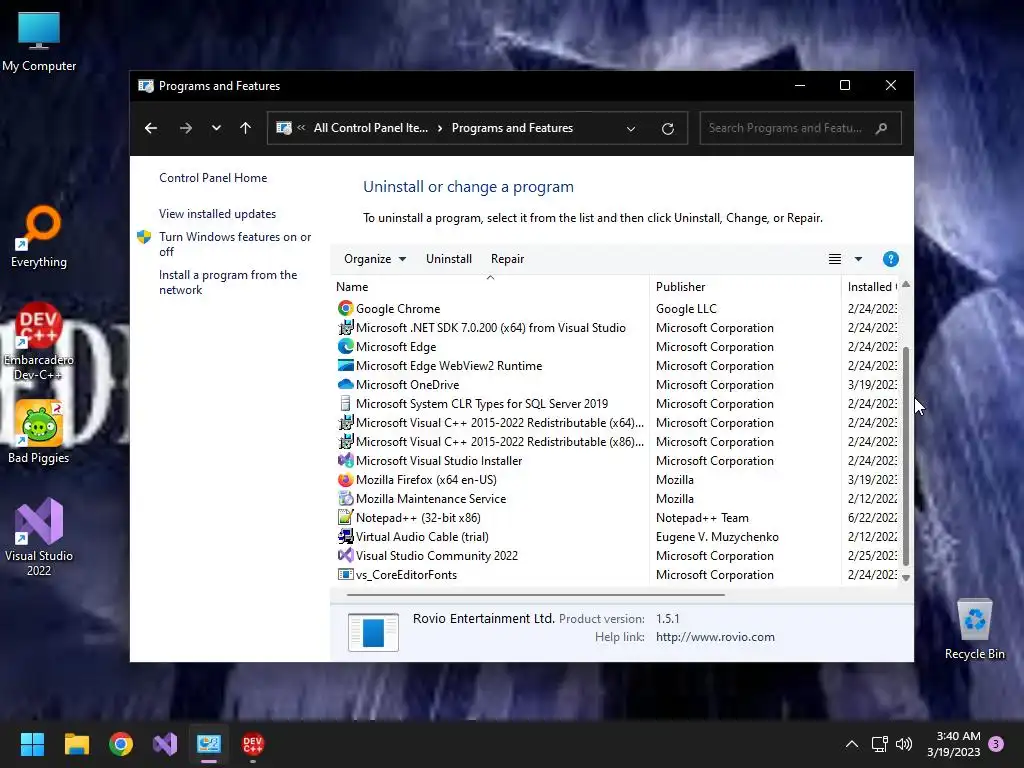Select the Microsoft .NET SDK 7.0.200 icon
Viewport: 1024px width, 768px height.
point(345,327)
